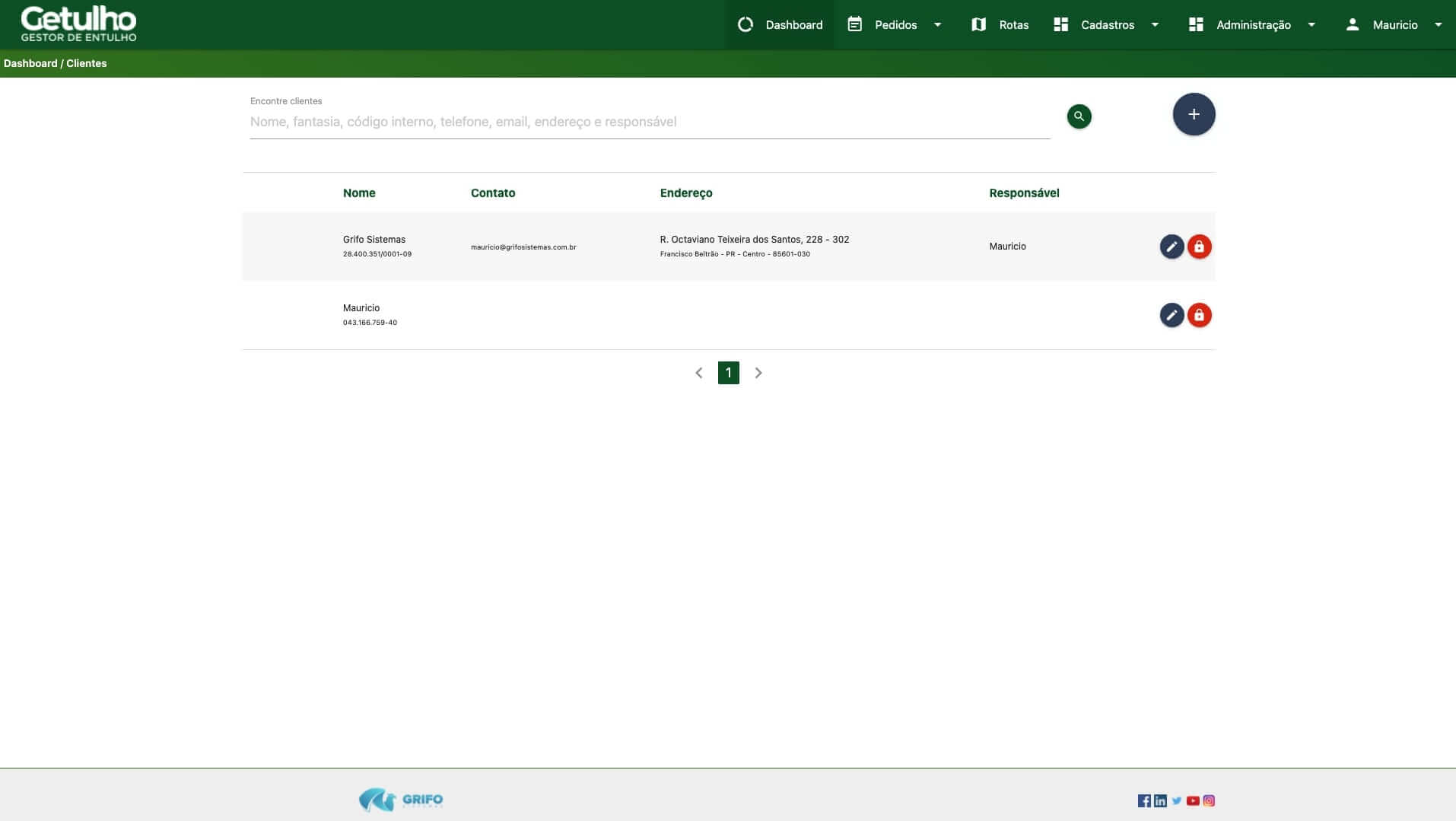Focus the Encontre clientes search field
1456x821 pixels.
click(650, 122)
